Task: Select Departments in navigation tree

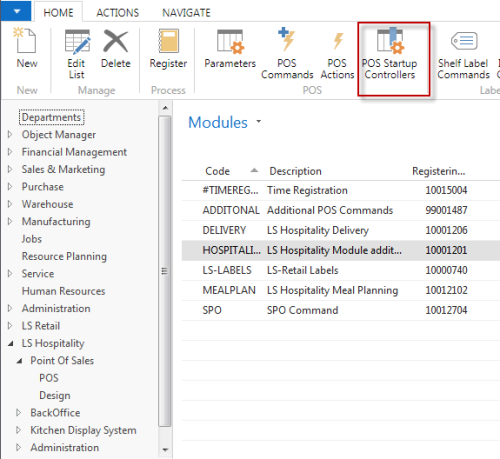Action: 52,117
